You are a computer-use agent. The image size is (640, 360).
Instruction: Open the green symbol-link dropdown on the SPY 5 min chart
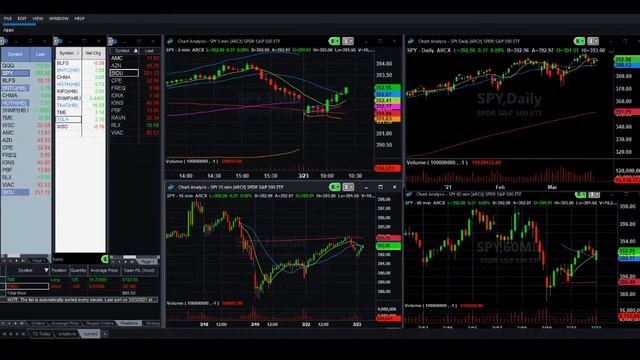334,41
